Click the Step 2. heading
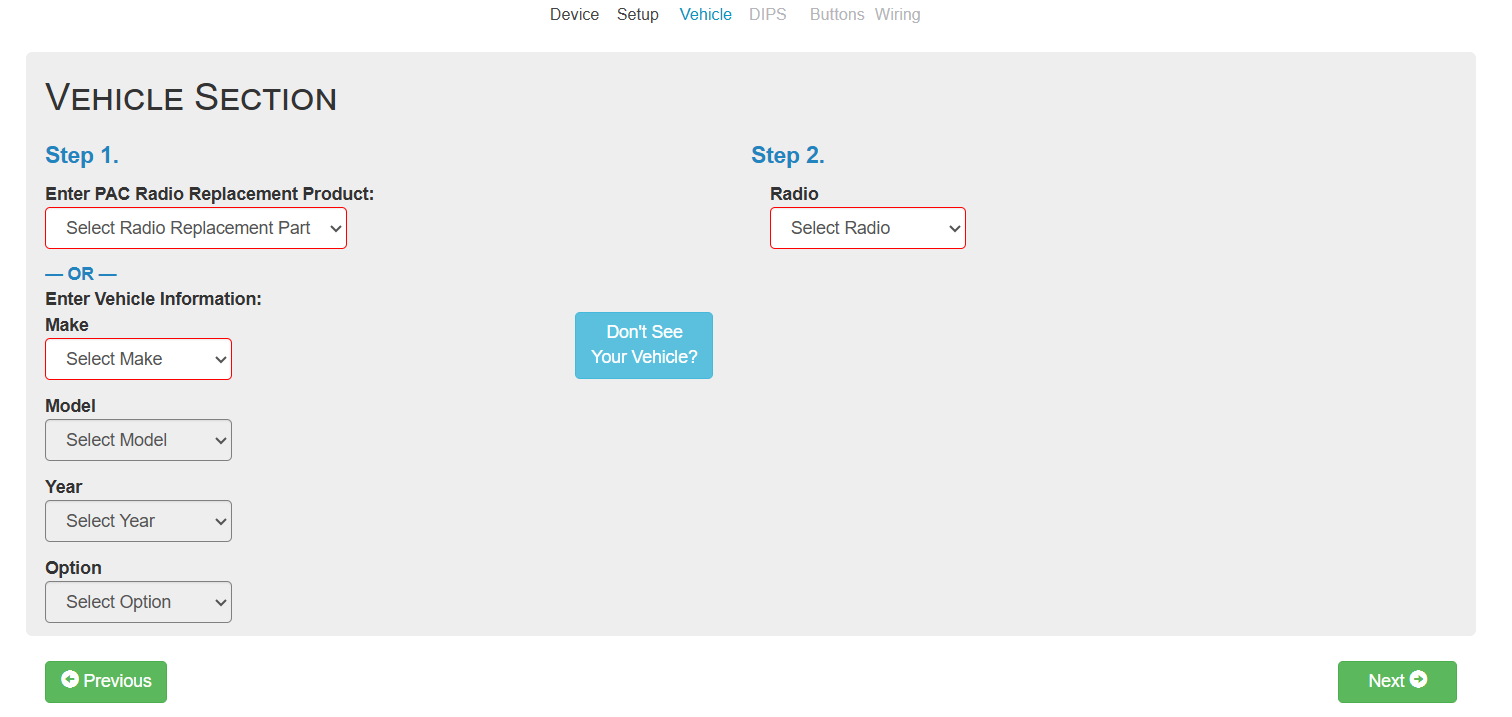 [787, 155]
